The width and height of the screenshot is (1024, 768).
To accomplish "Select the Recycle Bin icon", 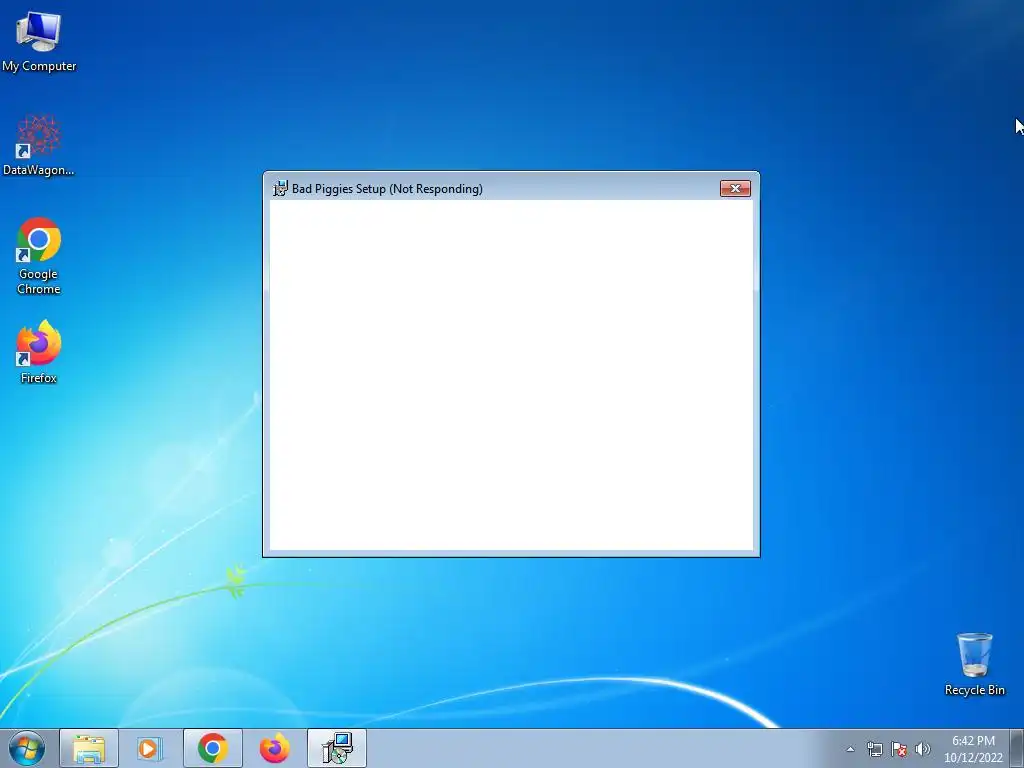I will point(974,664).
